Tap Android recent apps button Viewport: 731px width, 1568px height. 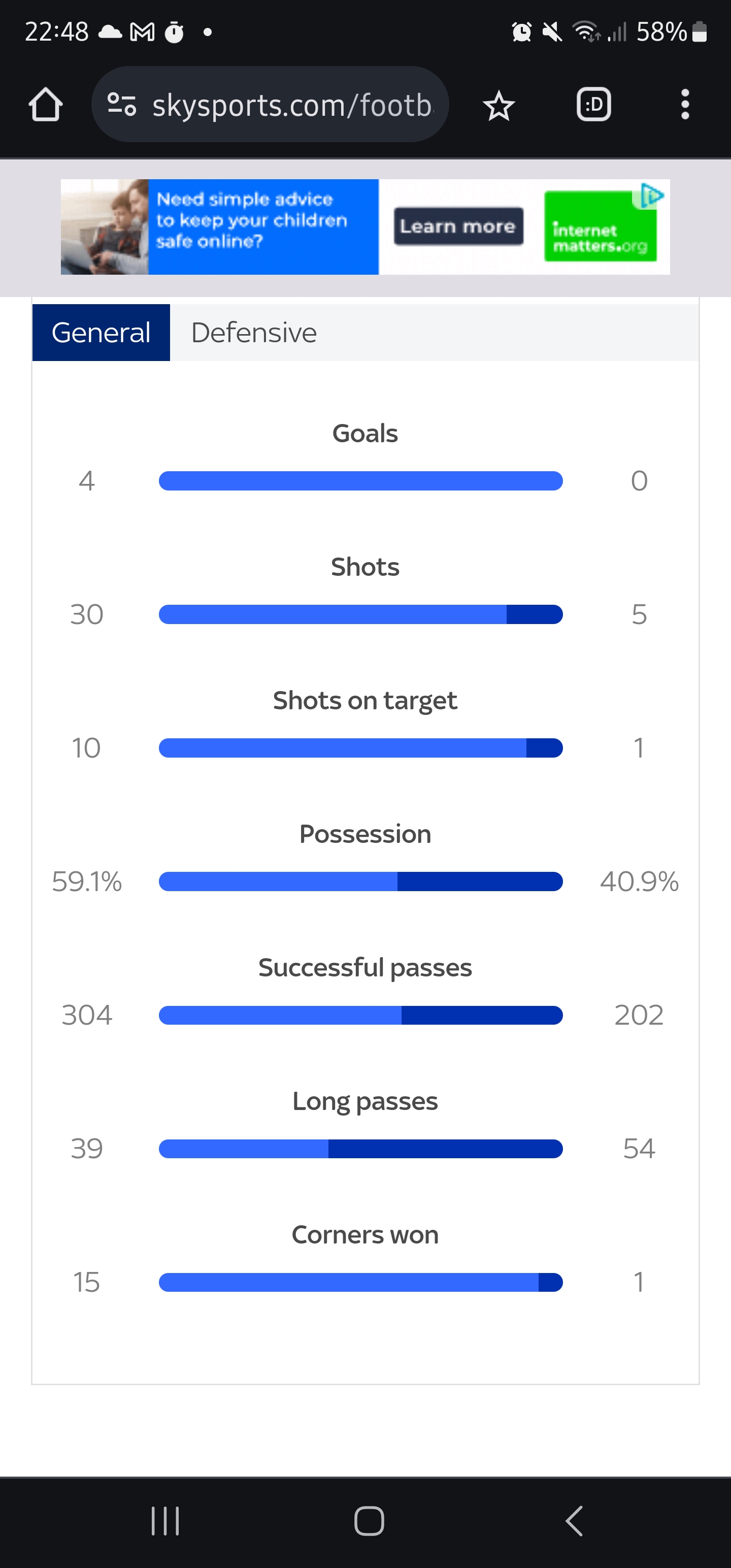tap(165, 1521)
